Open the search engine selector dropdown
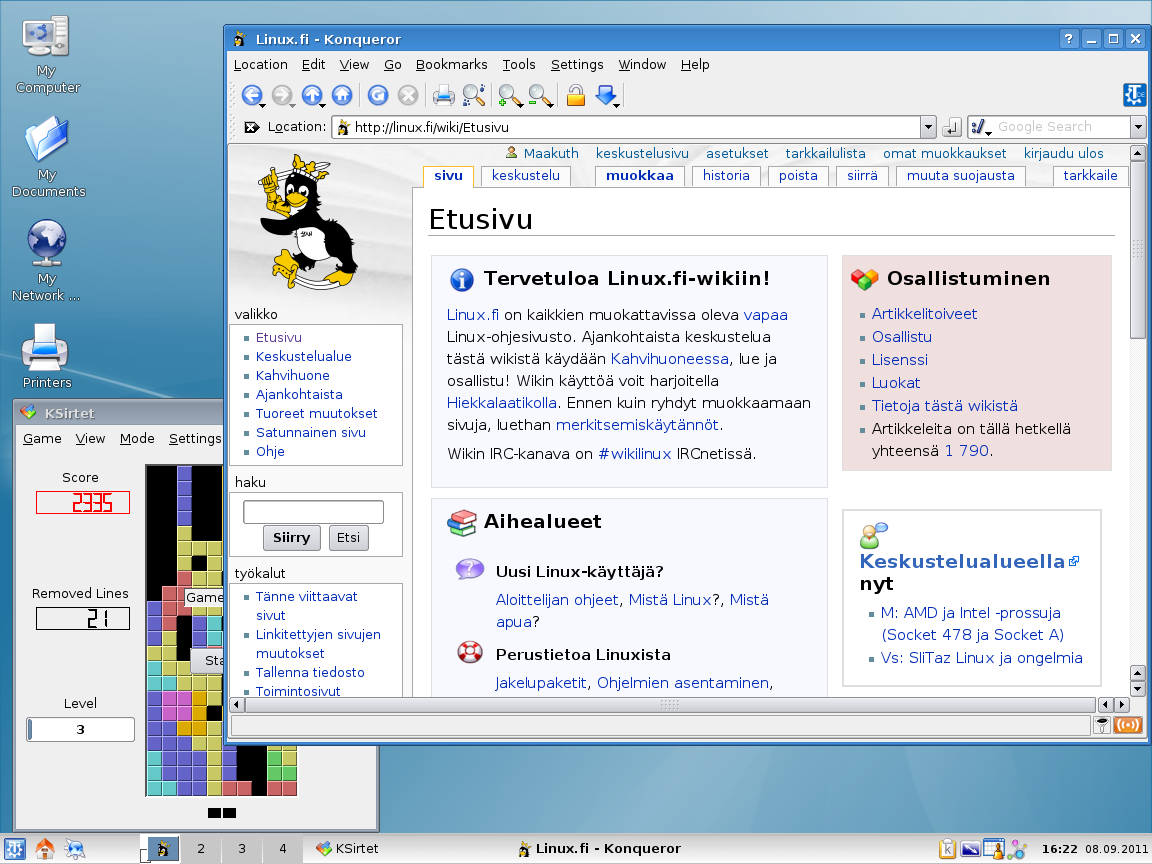The width and height of the screenshot is (1152, 864). (x=980, y=127)
